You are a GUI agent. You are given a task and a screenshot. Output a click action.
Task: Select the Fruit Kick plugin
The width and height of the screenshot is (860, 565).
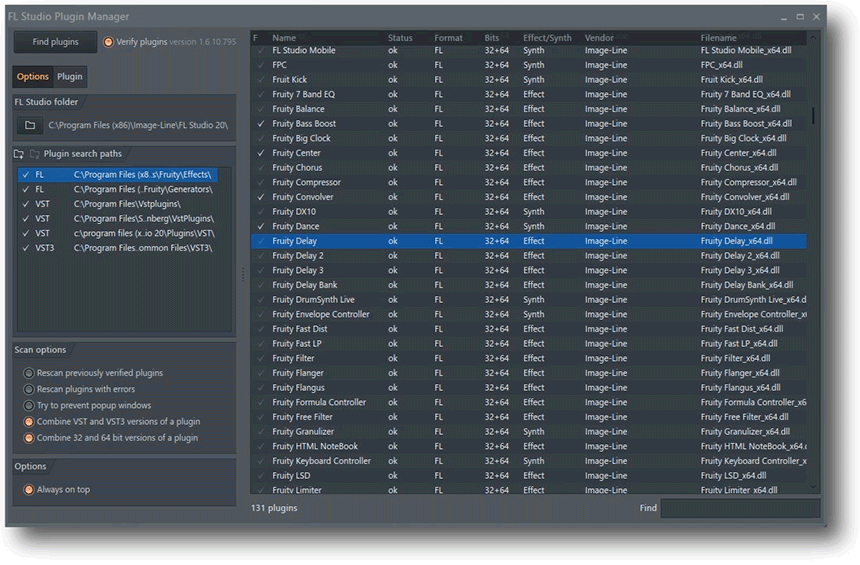tap(529, 80)
